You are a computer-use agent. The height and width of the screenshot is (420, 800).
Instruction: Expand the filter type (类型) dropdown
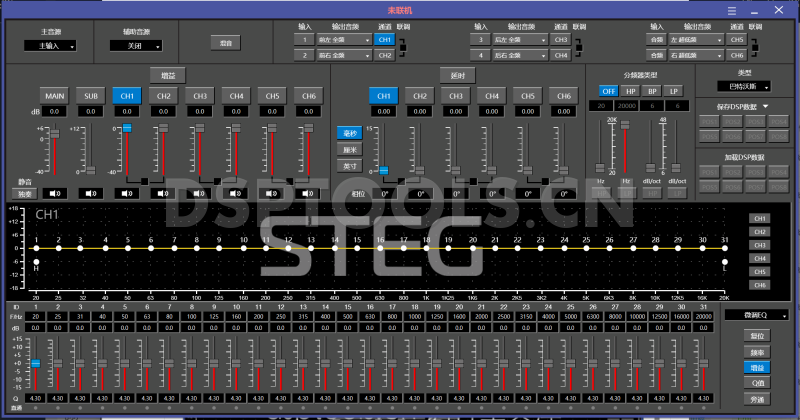(745, 87)
